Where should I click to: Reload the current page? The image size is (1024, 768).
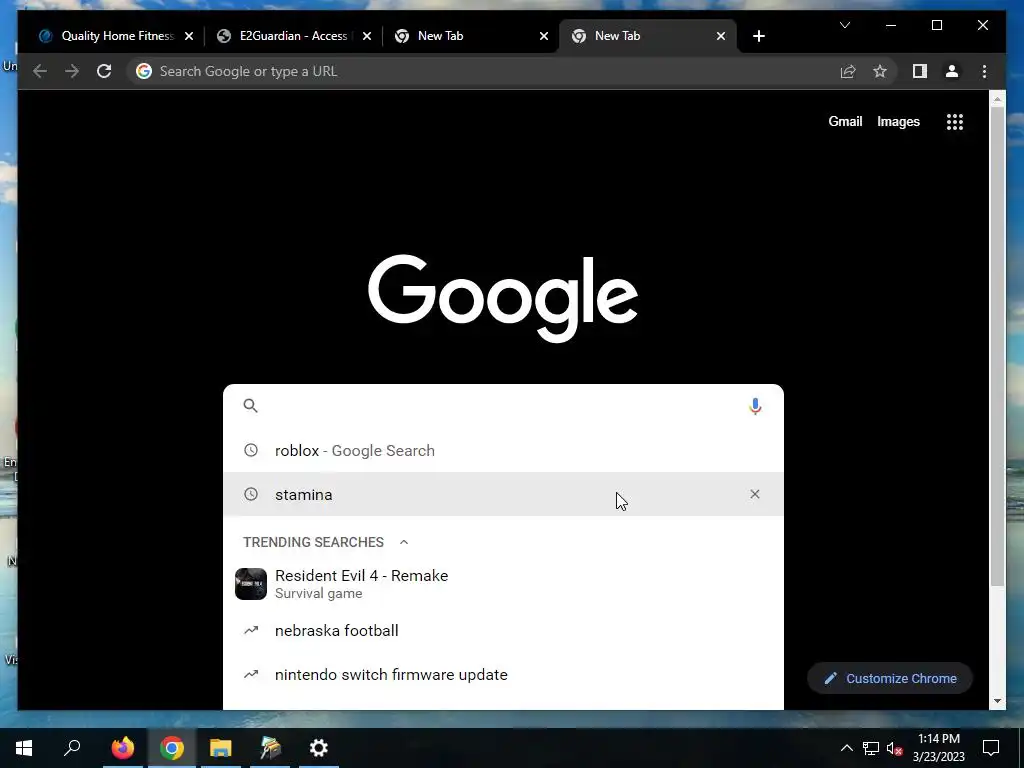[x=104, y=71]
